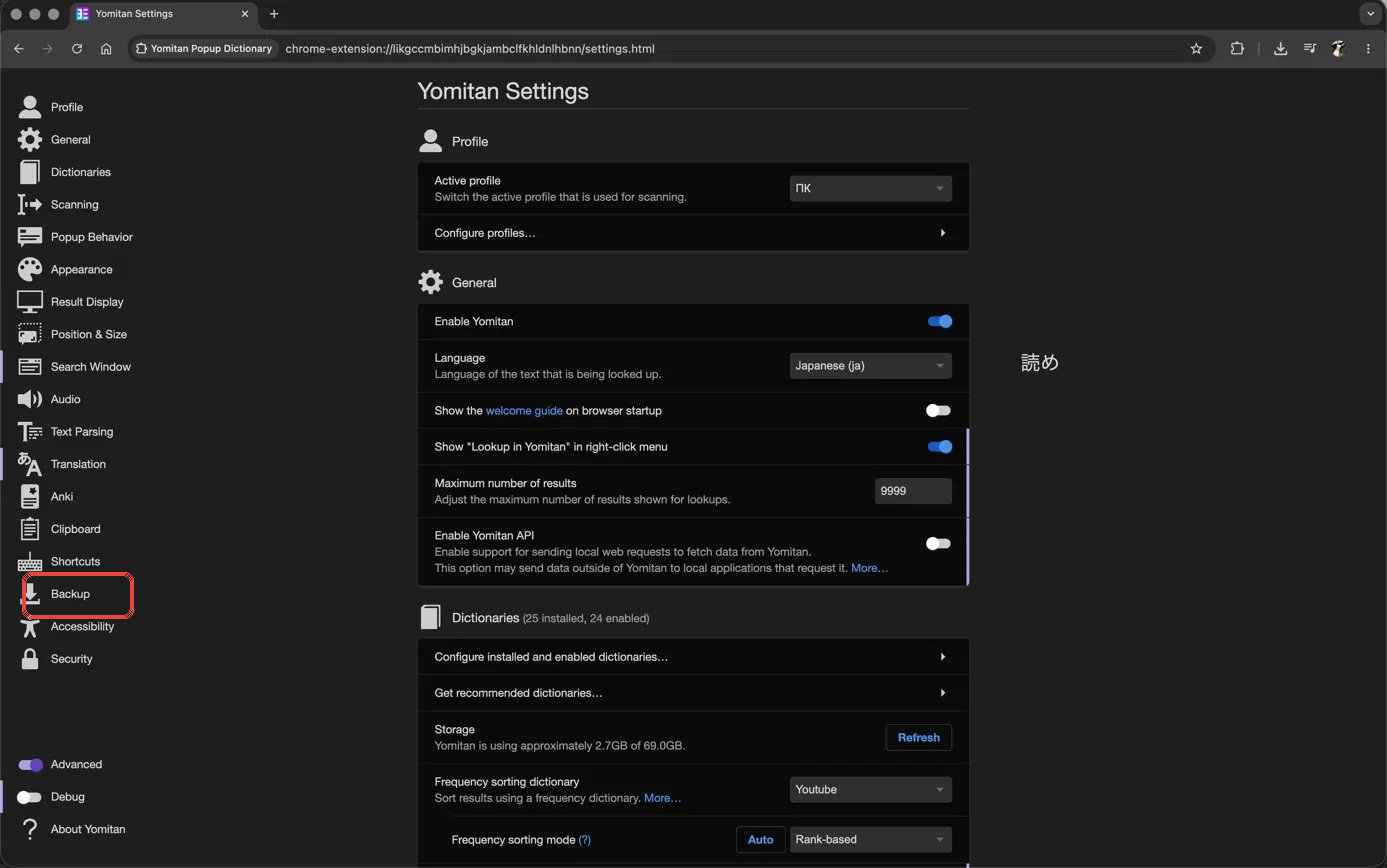1387x868 pixels.
Task: Reload the page with browser refresh icon
Action: (77, 48)
